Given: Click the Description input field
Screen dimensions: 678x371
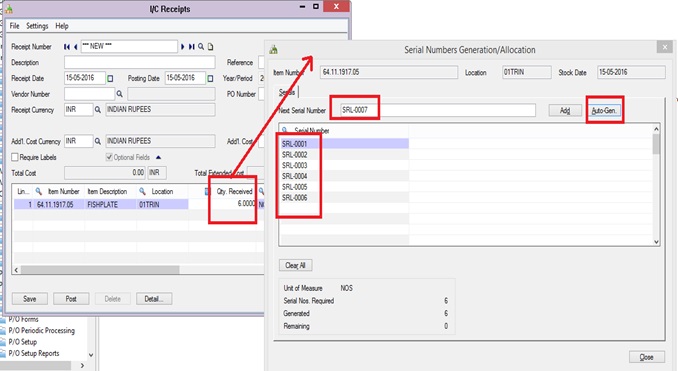Looking at the screenshot, I should point(140,62).
